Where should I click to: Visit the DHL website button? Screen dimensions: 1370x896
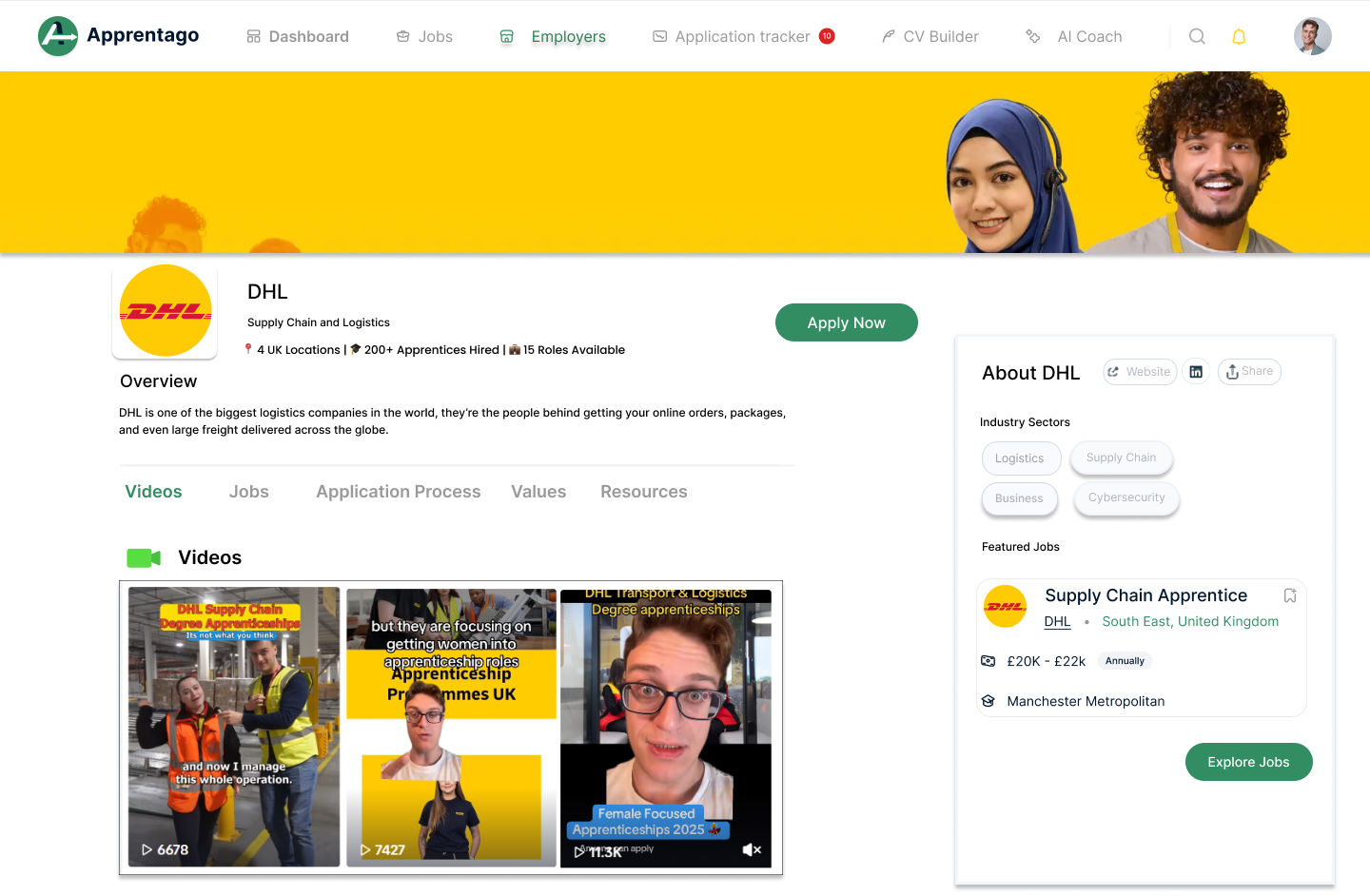(x=1140, y=372)
